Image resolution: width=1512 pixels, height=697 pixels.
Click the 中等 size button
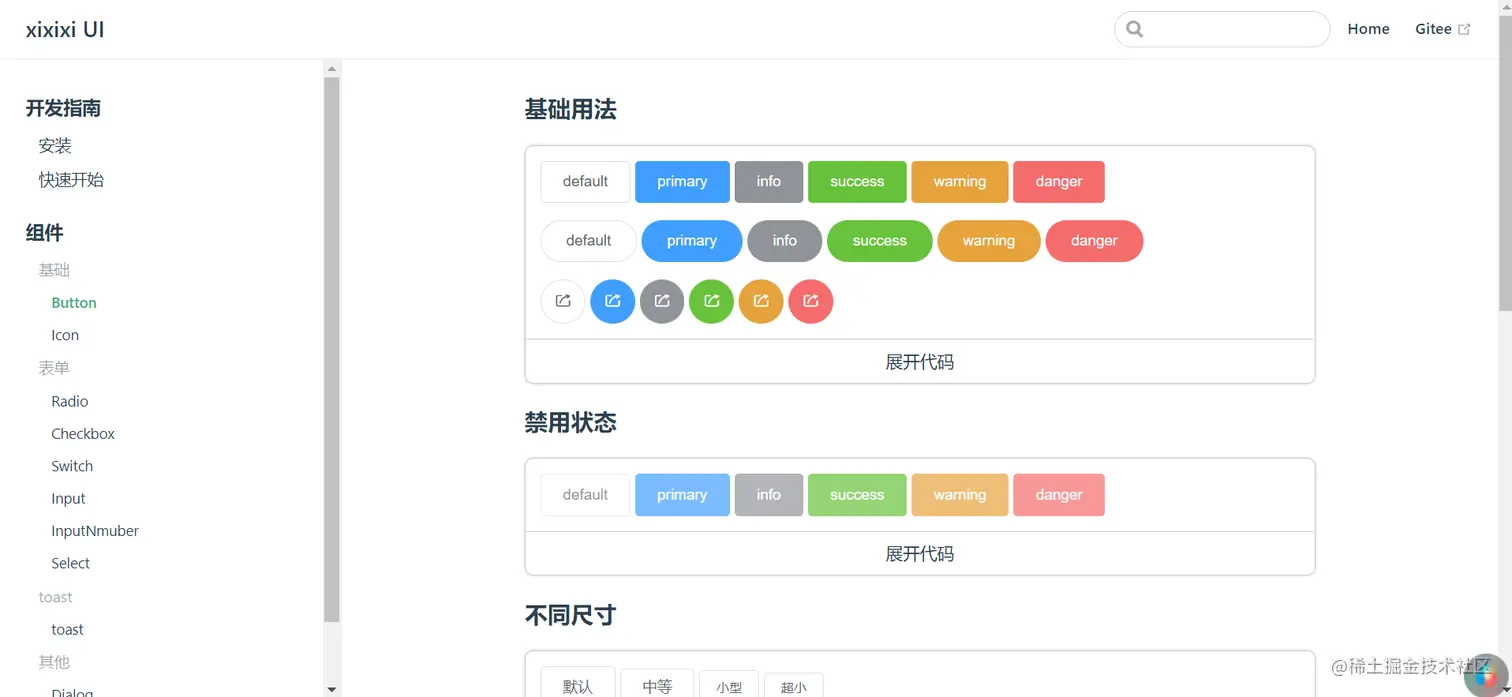[657, 683]
